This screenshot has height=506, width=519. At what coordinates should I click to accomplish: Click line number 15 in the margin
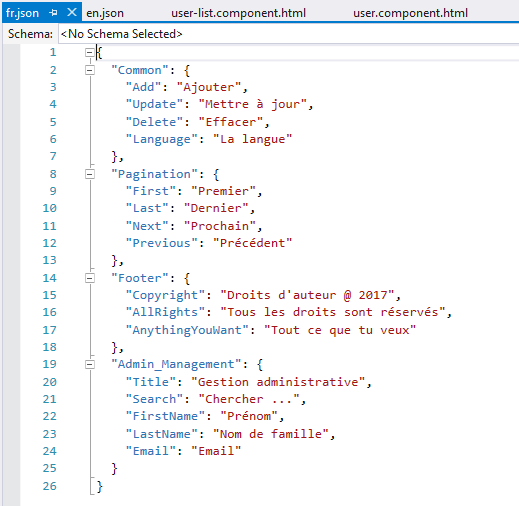click(x=50, y=295)
